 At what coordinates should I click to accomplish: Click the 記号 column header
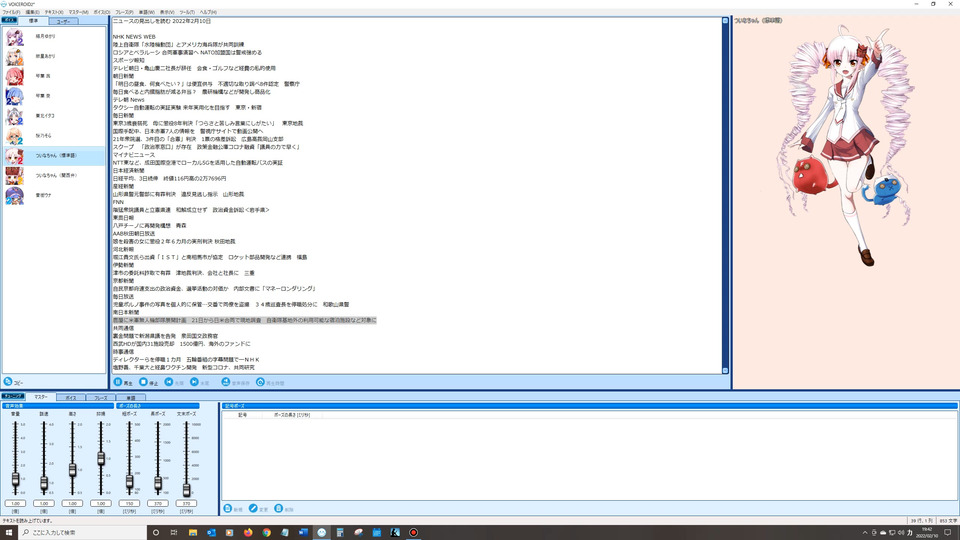click(x=242, y=415)
